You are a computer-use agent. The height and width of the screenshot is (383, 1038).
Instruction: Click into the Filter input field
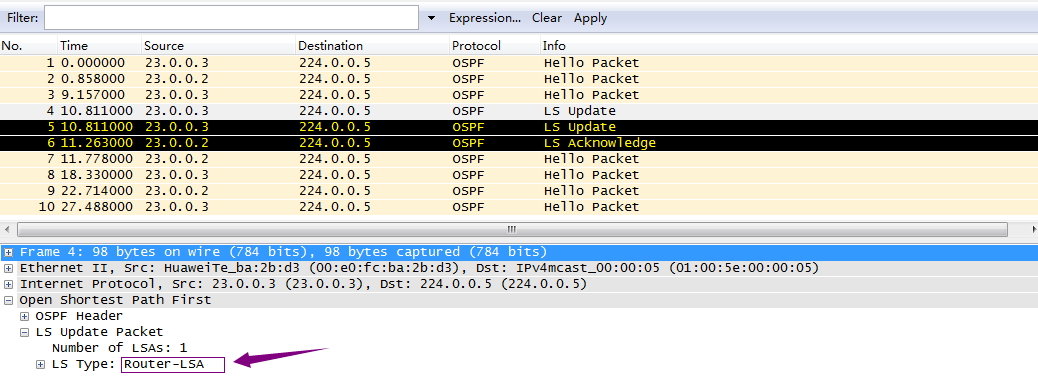pyautogui.click(x=231, y=18)
